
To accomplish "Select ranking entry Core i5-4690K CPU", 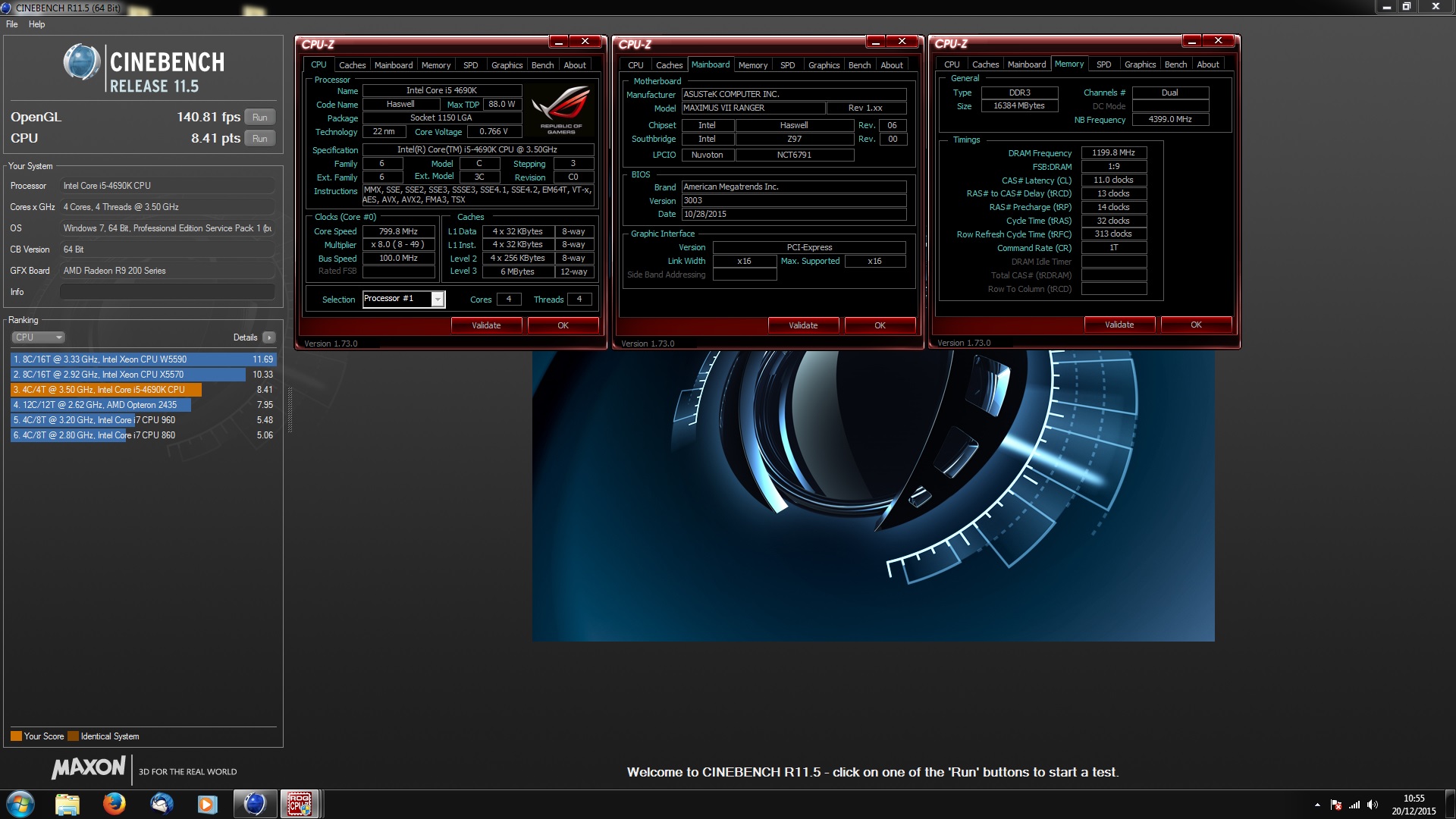I will (143, 390).
